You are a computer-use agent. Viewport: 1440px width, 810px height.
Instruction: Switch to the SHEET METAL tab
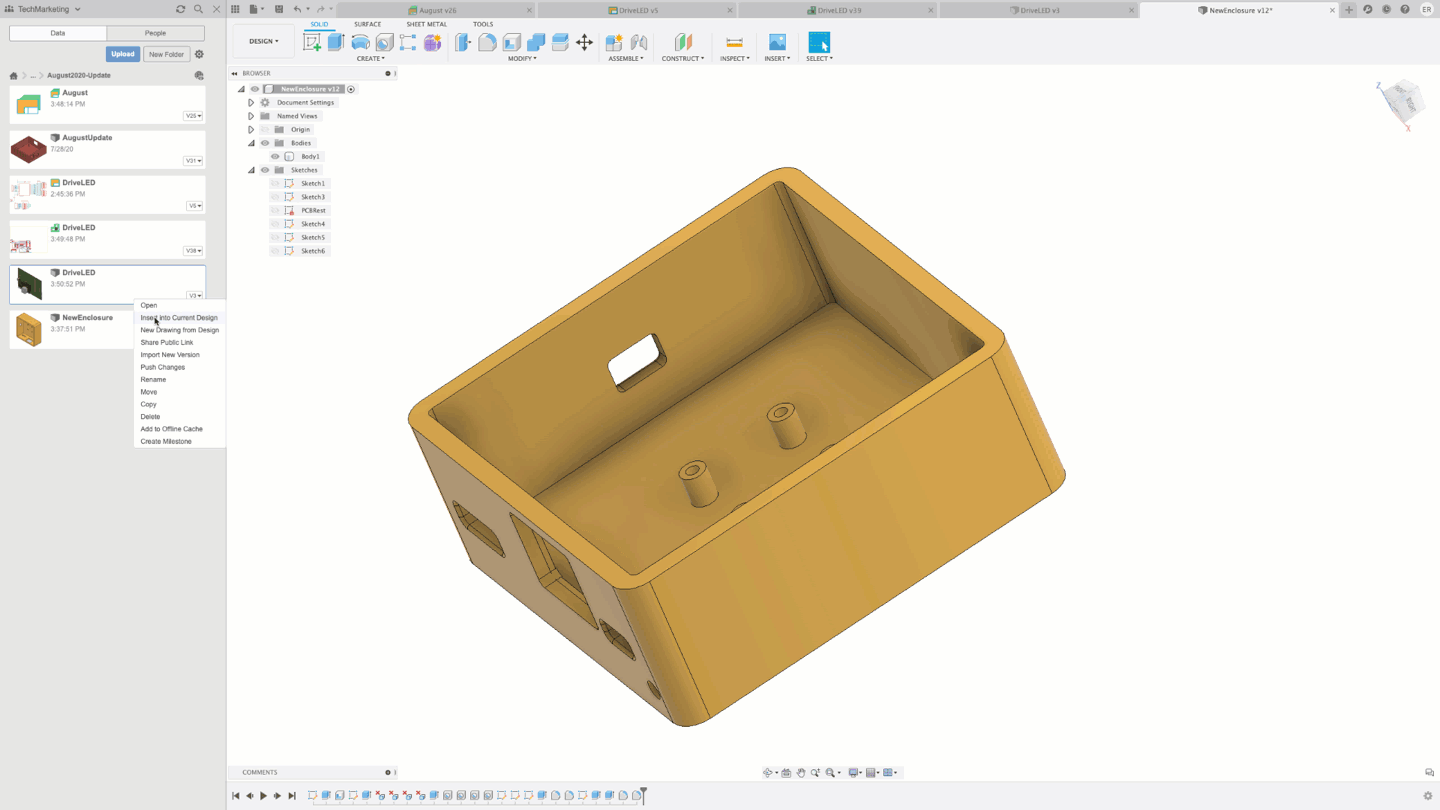point(426,24)
